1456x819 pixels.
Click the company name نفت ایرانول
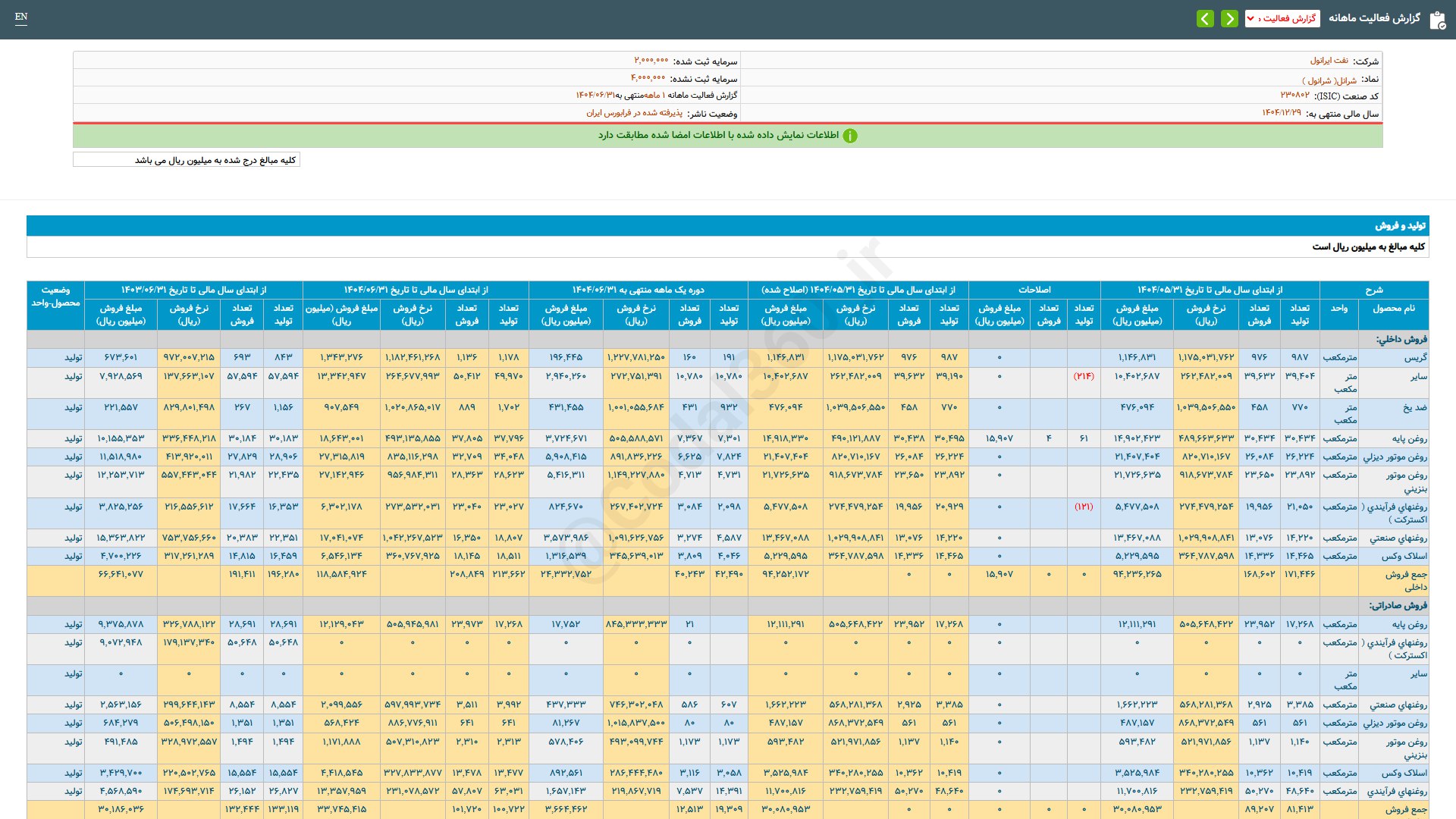[1329, 61]
